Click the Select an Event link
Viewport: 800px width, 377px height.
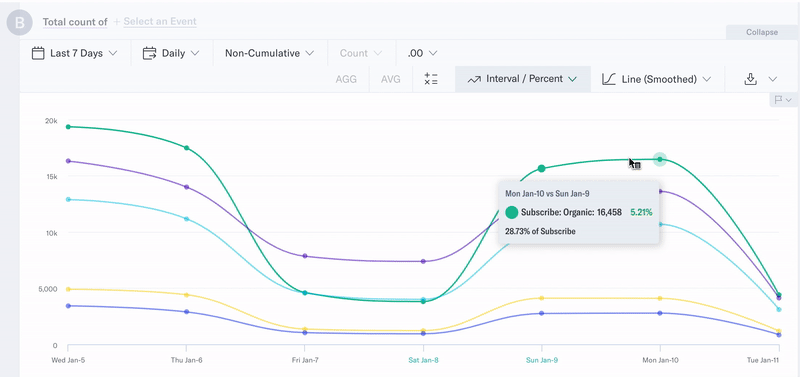(x=160, y=21)
